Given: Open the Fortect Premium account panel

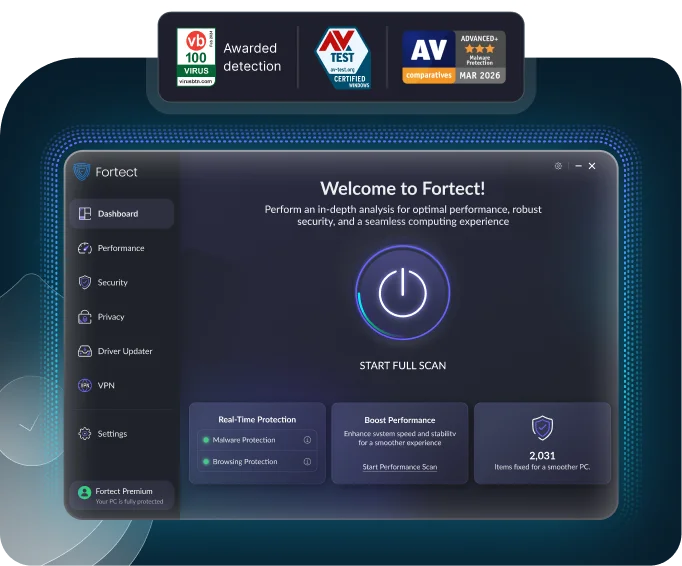Looking at the screenshot, I should pyautogui.click(x=122, y=495).
